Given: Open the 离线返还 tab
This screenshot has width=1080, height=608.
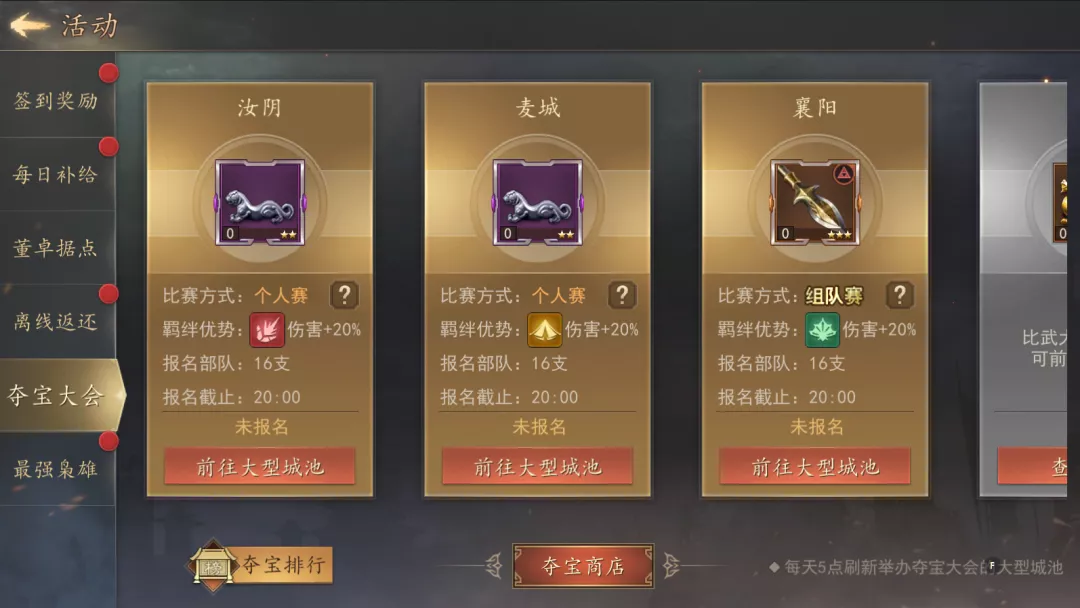Looking at the screenshot, I should coord(58,322).
